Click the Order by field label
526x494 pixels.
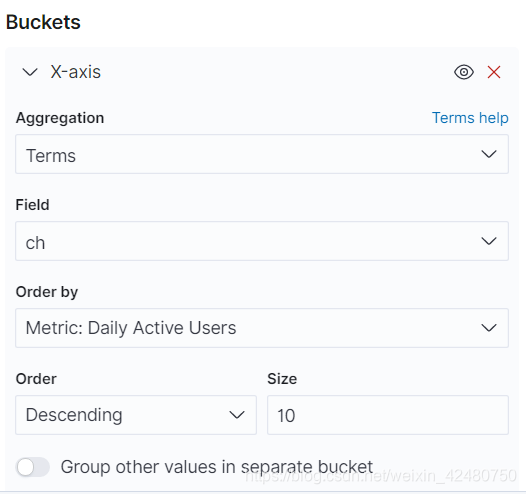tap(47, 292)
